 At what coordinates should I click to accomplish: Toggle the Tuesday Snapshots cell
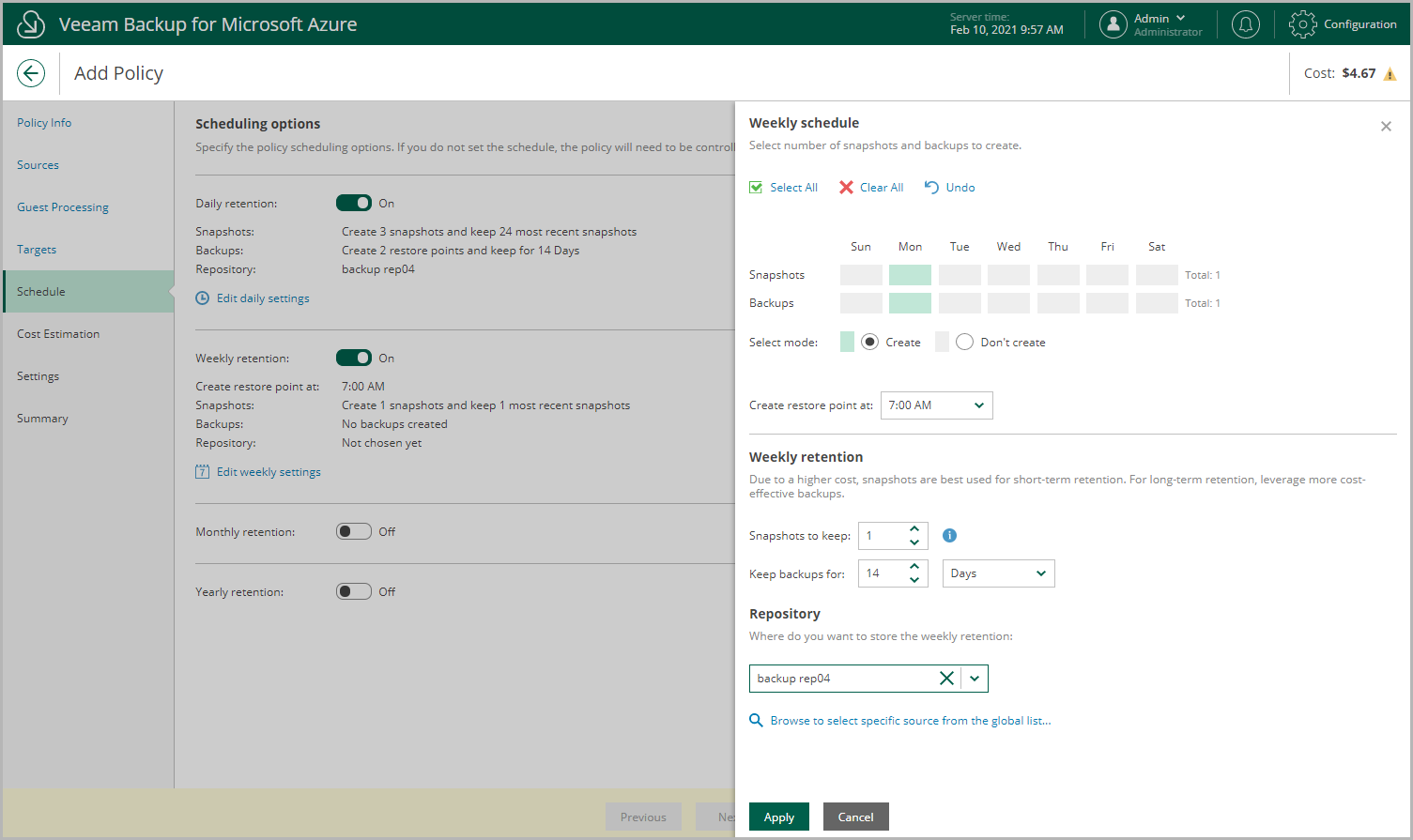(960, 275)
